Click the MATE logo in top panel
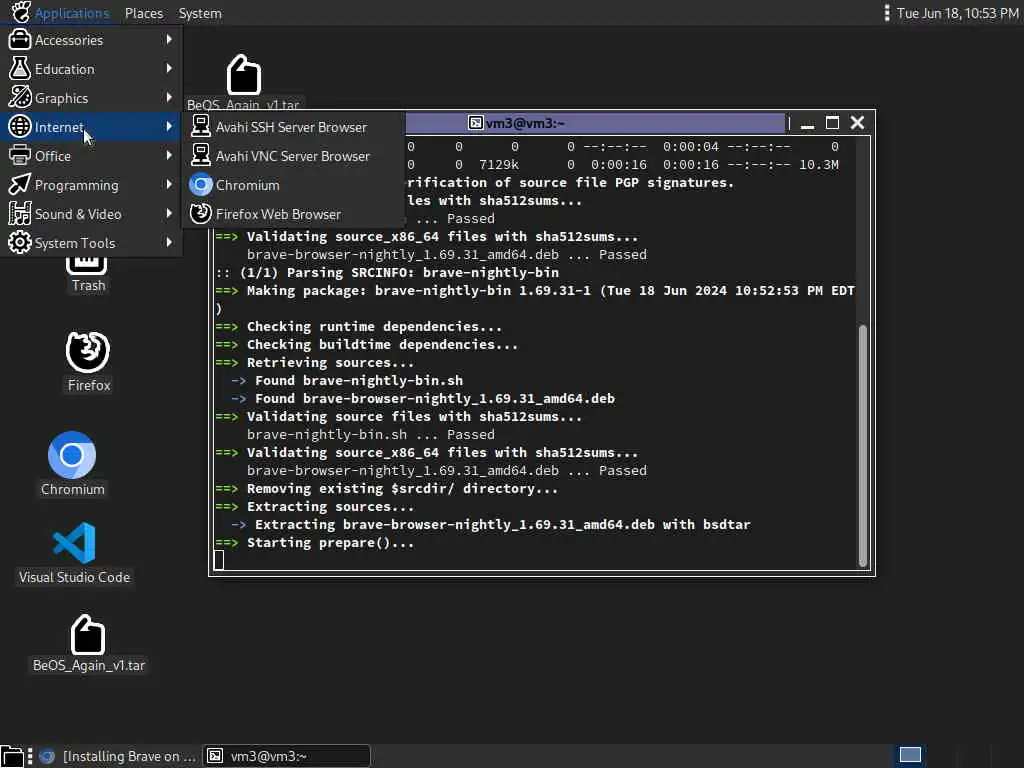1024x768 pixels. tap(20, 12)
